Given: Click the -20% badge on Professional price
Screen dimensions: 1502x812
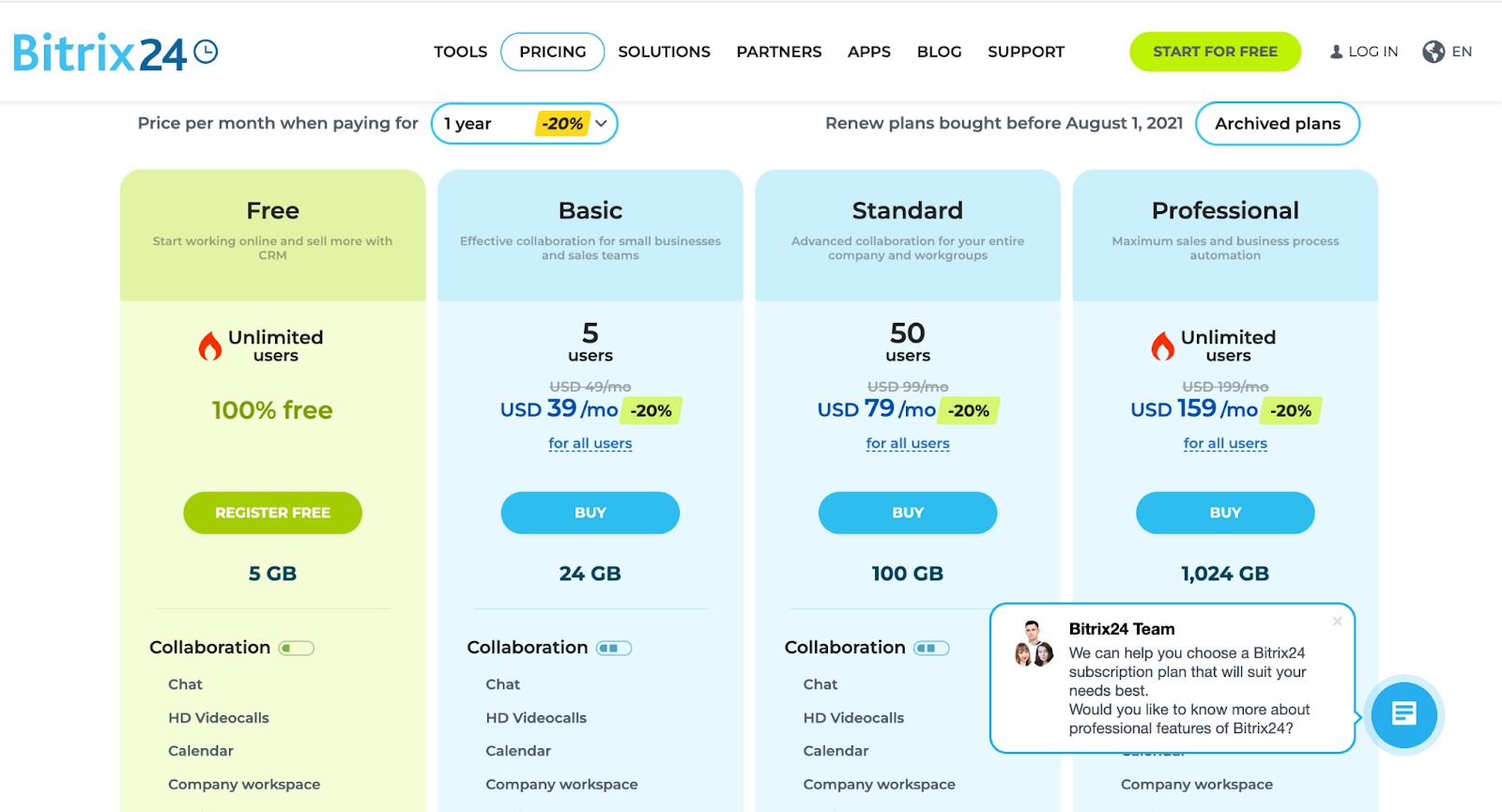Looking at the screenshot, I should pyautogui.click(x=1291, y=410).
